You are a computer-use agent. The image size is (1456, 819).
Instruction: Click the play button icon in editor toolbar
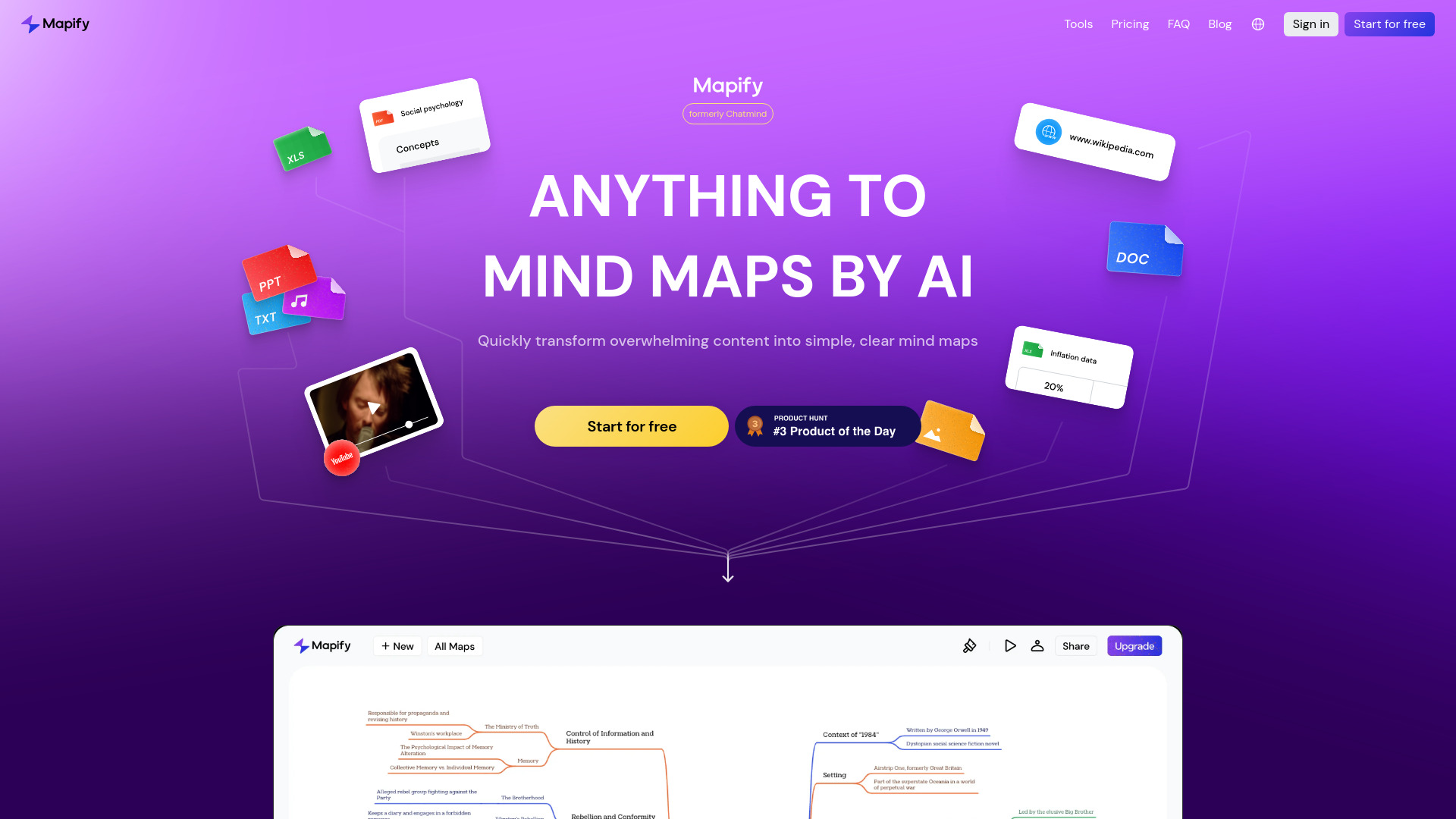tap(1010, 646)
